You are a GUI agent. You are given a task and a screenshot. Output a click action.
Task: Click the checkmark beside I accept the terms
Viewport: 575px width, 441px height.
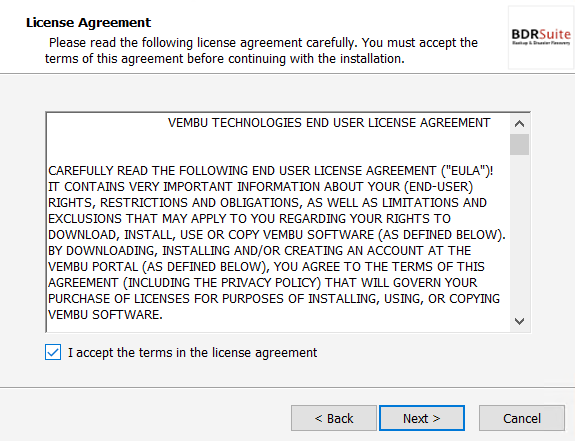[x=53, y=352]
